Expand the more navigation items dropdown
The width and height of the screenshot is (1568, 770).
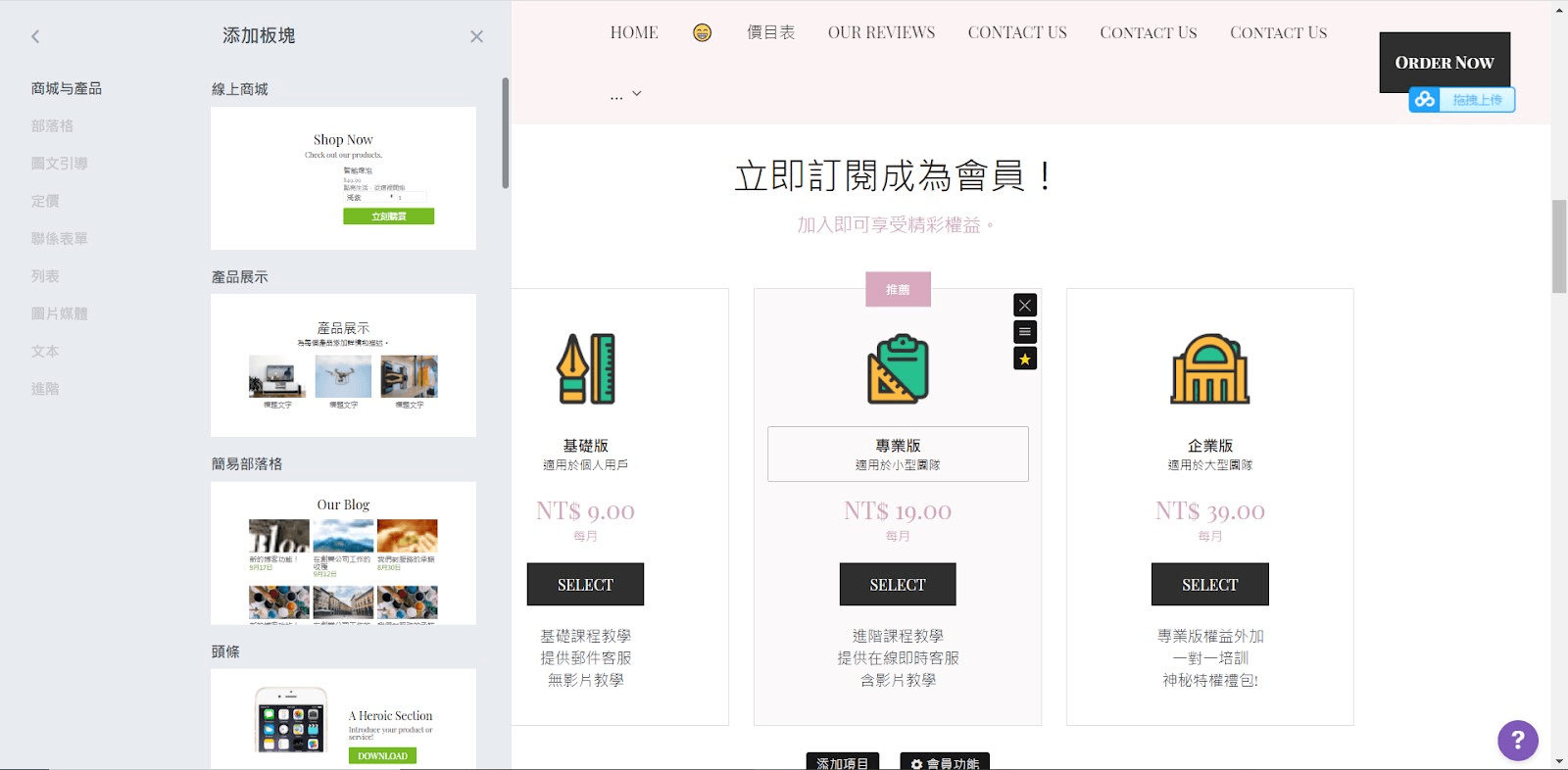(625, 94)
